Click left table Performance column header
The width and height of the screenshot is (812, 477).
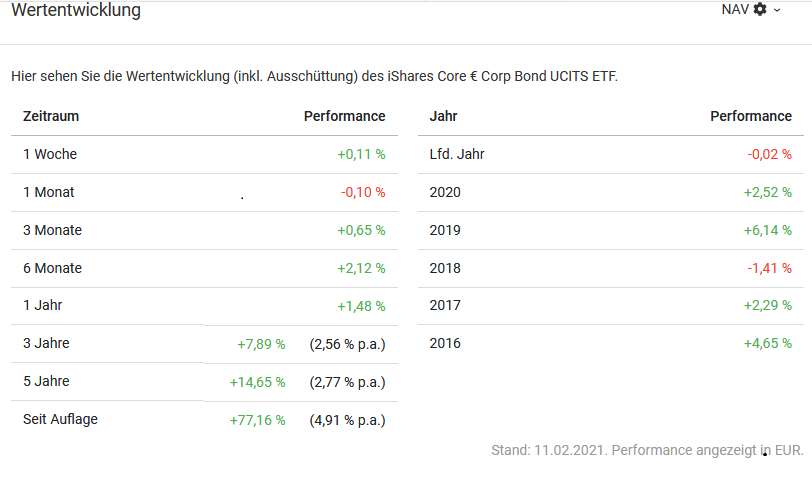pyautogui.click(x=344, y=116)
